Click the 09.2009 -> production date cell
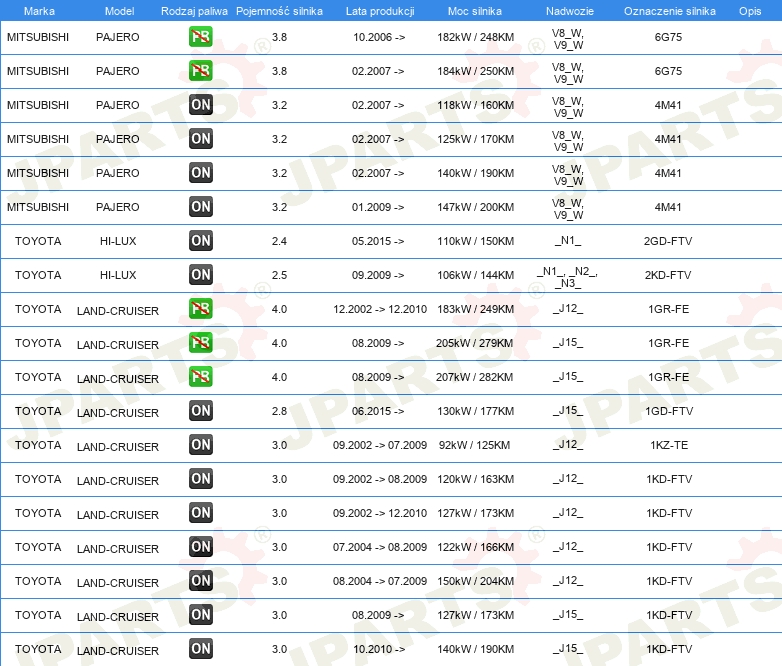This screenshot has width=782, height=666. click(378, 275)
